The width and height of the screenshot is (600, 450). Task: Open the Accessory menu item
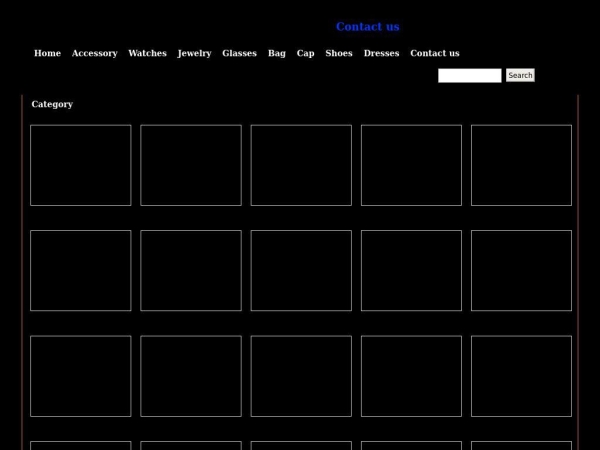click(x=95, y=53)
